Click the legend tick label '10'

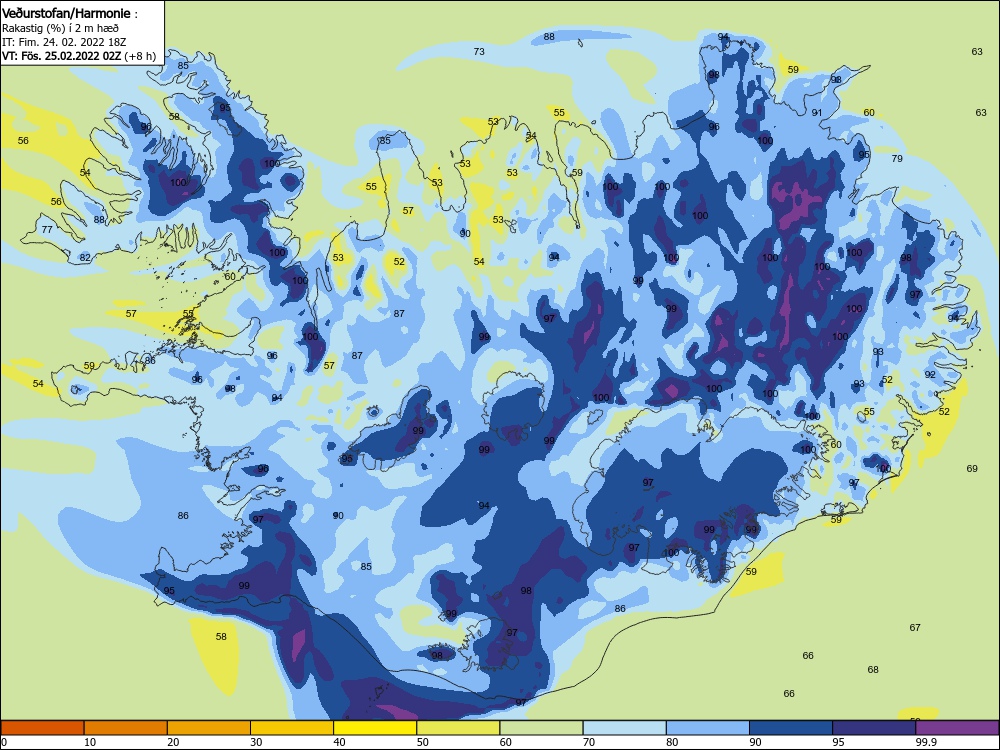[x=90, y=742]
